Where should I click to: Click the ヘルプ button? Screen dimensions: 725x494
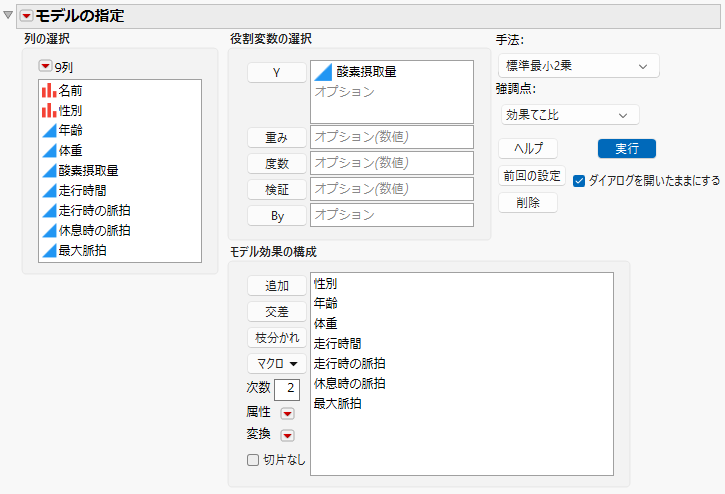pos(528,148)
